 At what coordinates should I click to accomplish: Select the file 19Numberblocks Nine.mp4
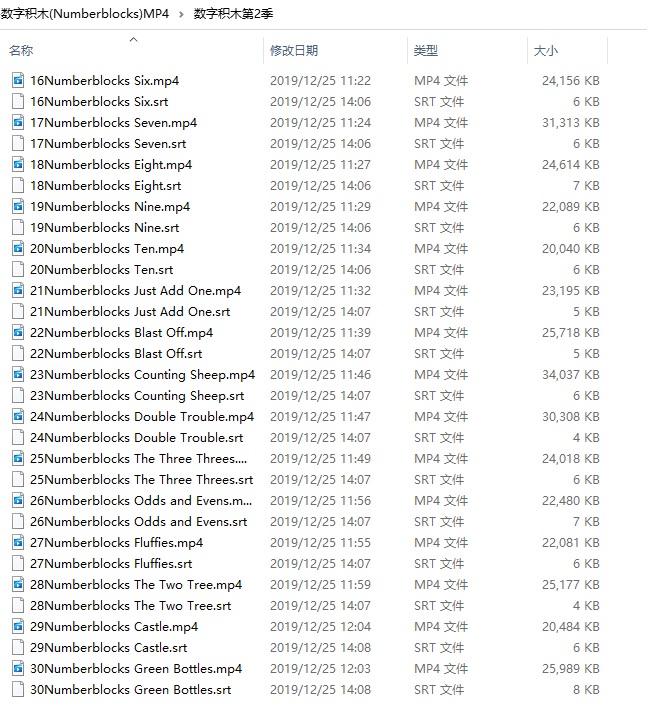tap(109, 206)
